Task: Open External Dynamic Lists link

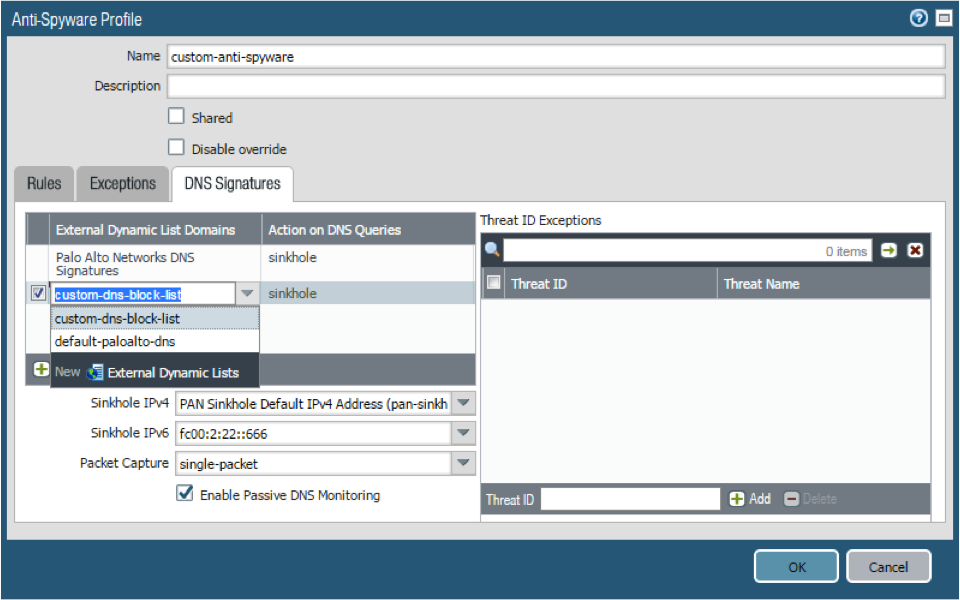Action: (x=173, y=373)
